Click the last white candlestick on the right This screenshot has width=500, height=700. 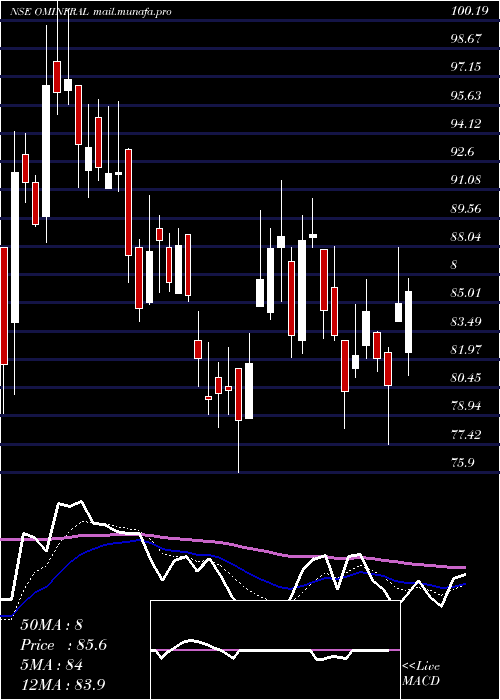(408, 322)
